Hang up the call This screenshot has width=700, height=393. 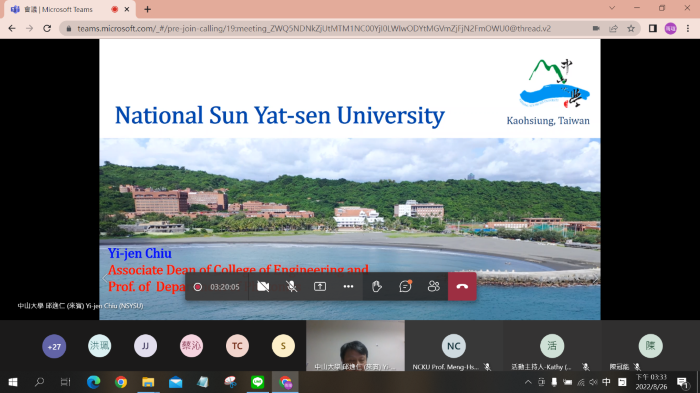(462, 286)
